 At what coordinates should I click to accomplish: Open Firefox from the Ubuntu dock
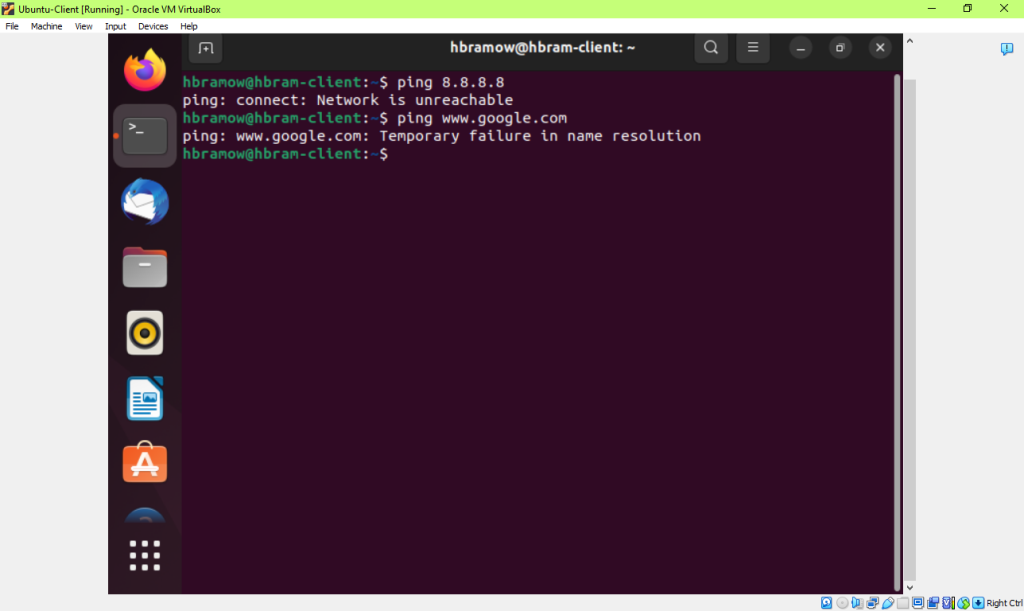[x=144, y=70]
